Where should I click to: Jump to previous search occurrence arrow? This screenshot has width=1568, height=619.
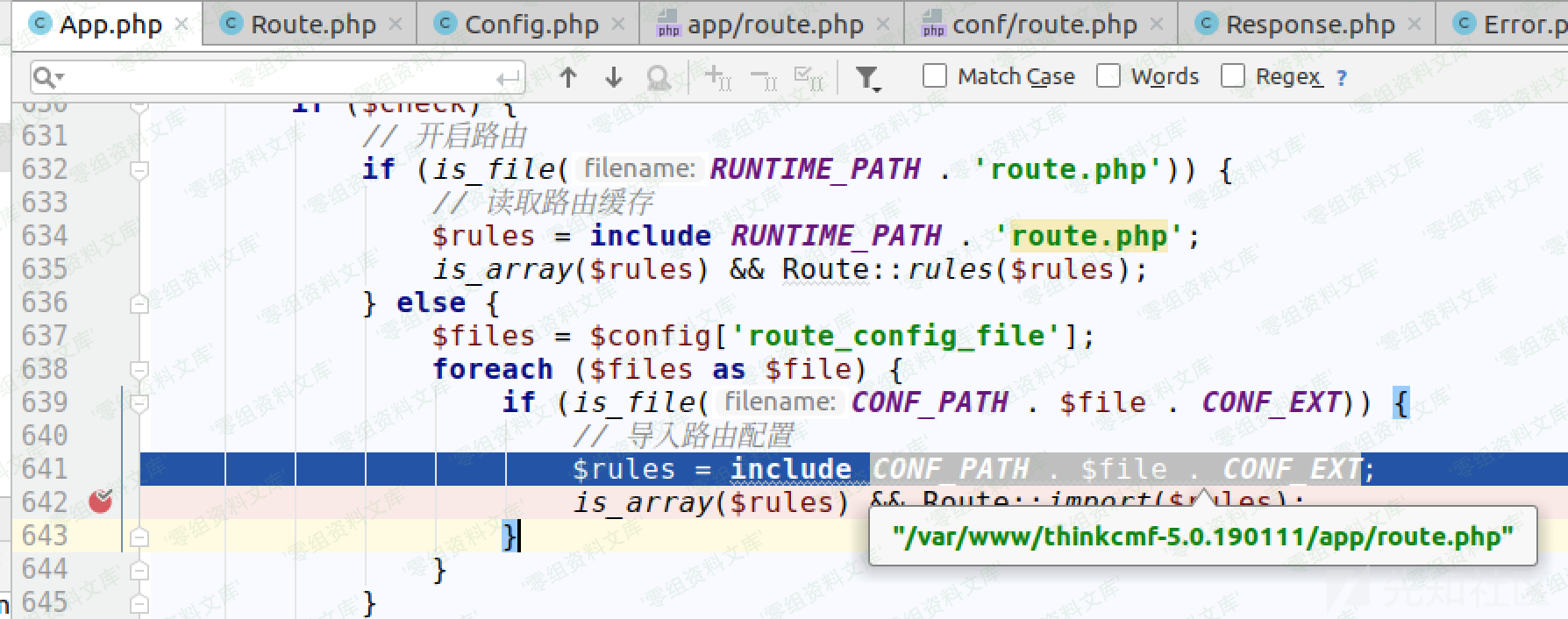(568, 77)
